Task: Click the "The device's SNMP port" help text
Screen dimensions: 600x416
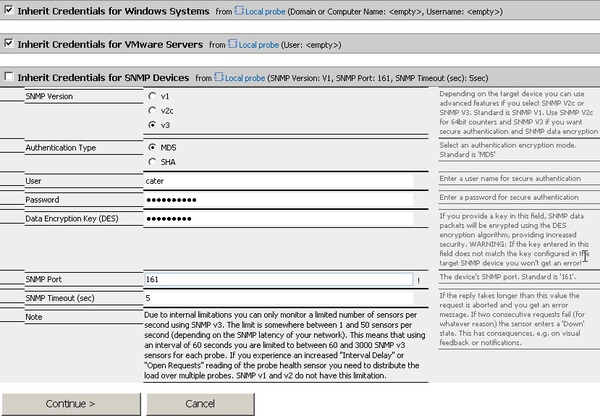Action: click(x=507, y=277)
